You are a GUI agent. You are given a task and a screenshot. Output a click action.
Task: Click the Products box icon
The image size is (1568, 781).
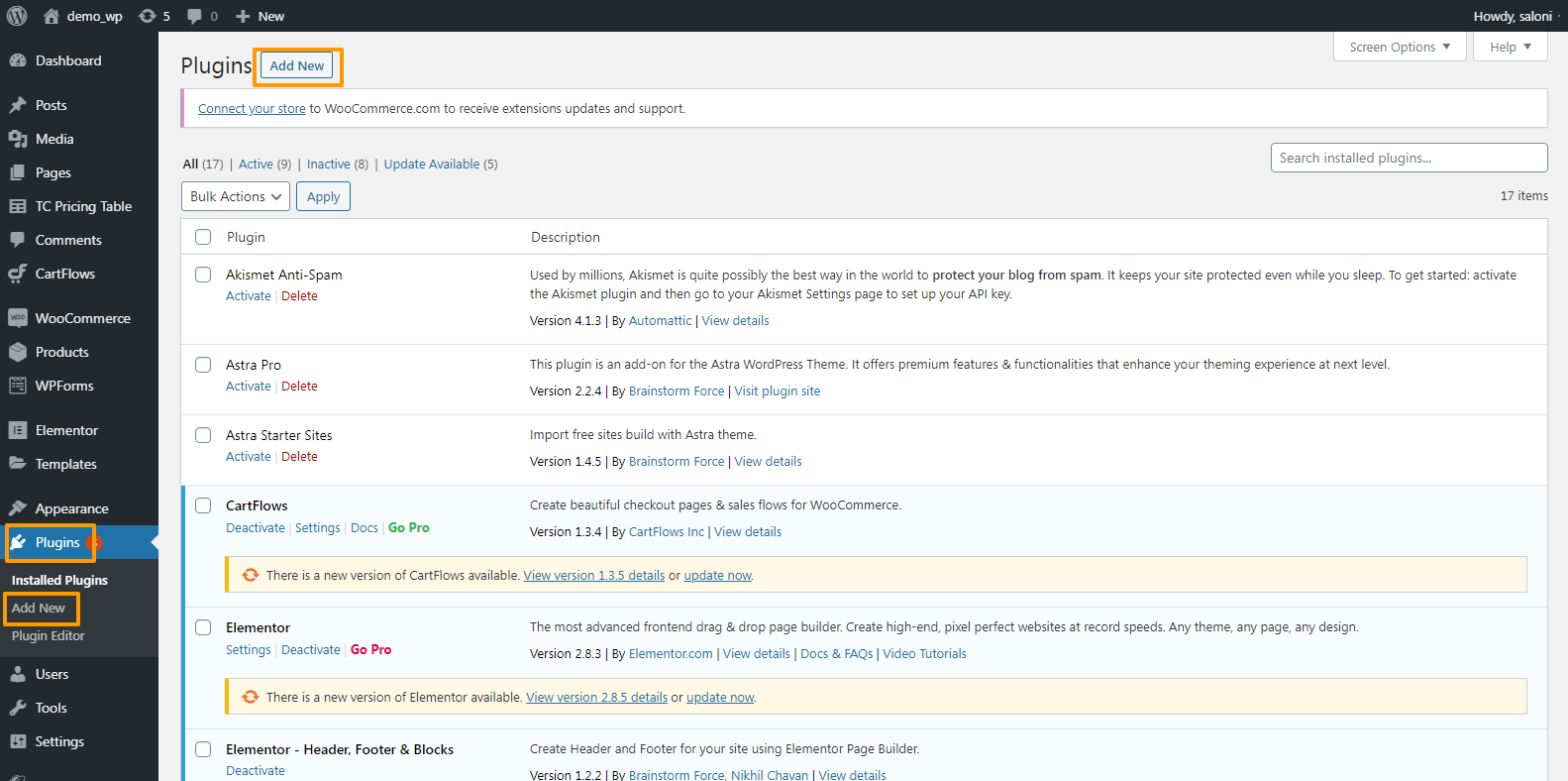click(18, 352)
